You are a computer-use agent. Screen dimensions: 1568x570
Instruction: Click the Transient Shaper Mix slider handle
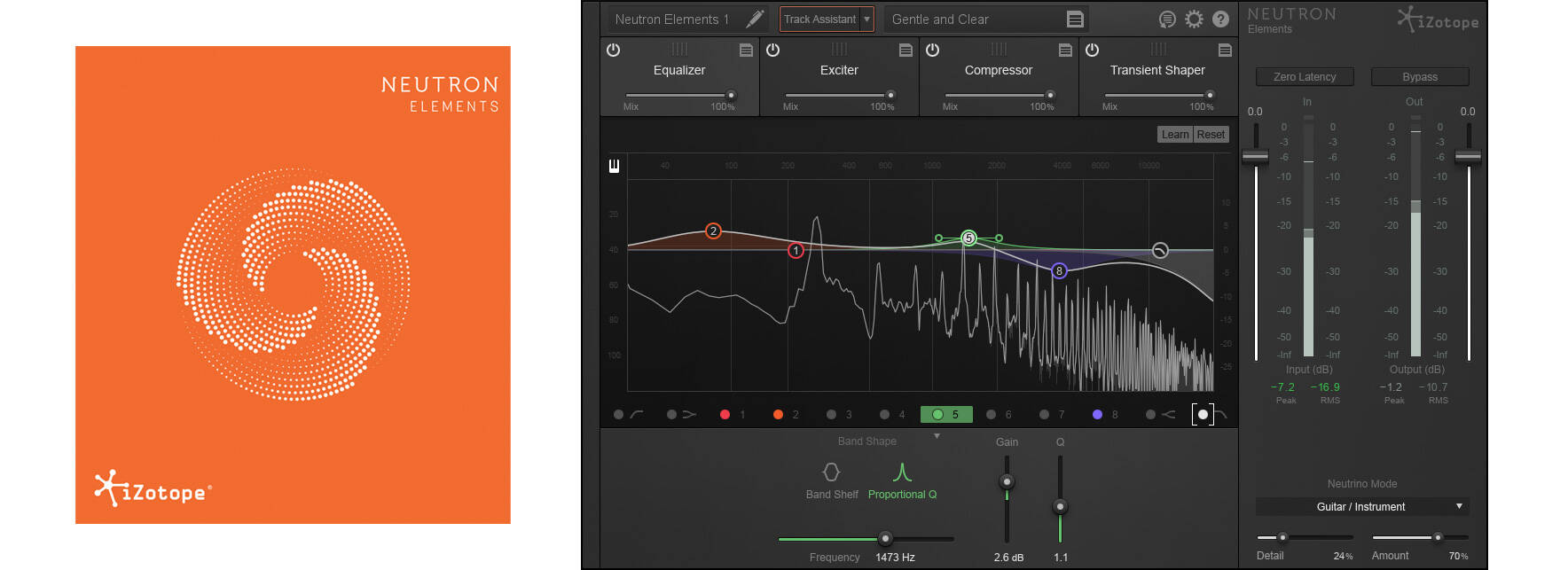coord(1210,95)
